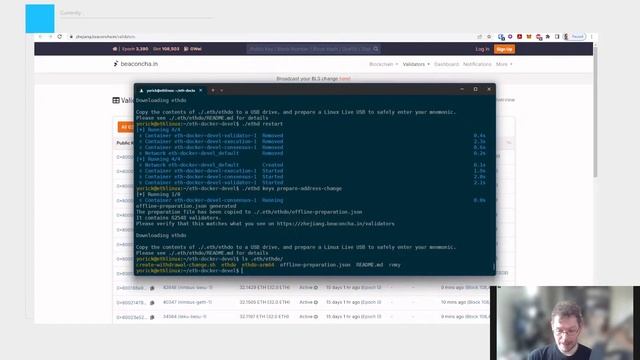Maximize the terminal window
640x360 pixels.
pos(476,89)
